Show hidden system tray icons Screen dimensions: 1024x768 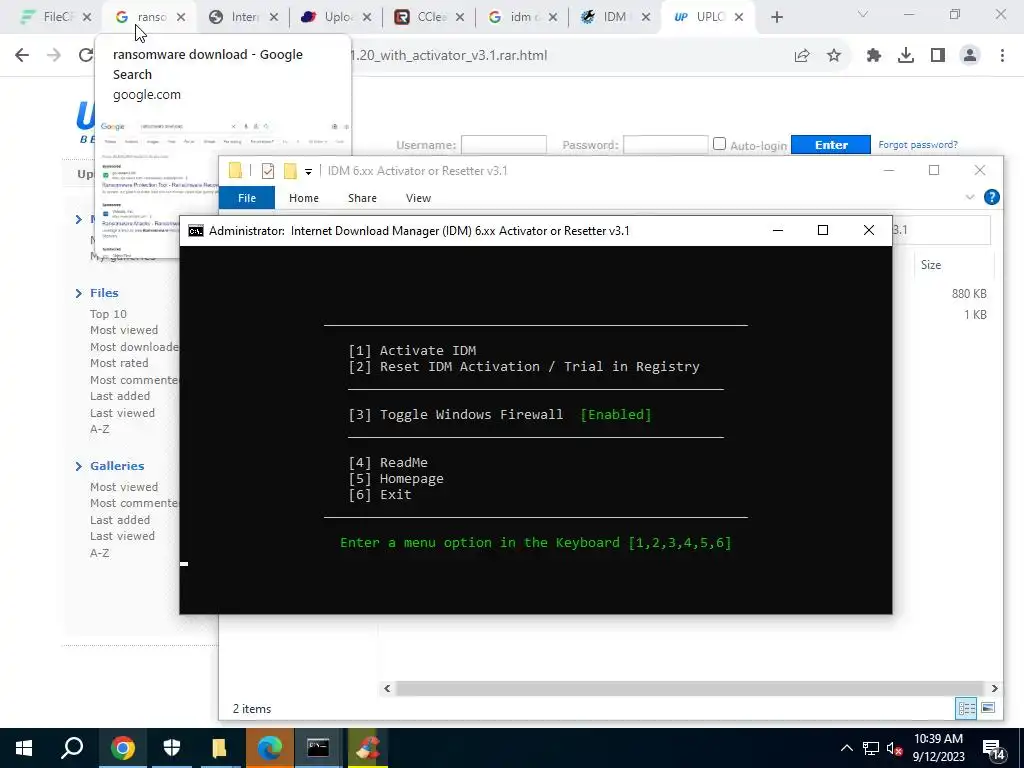coord(846,748)
